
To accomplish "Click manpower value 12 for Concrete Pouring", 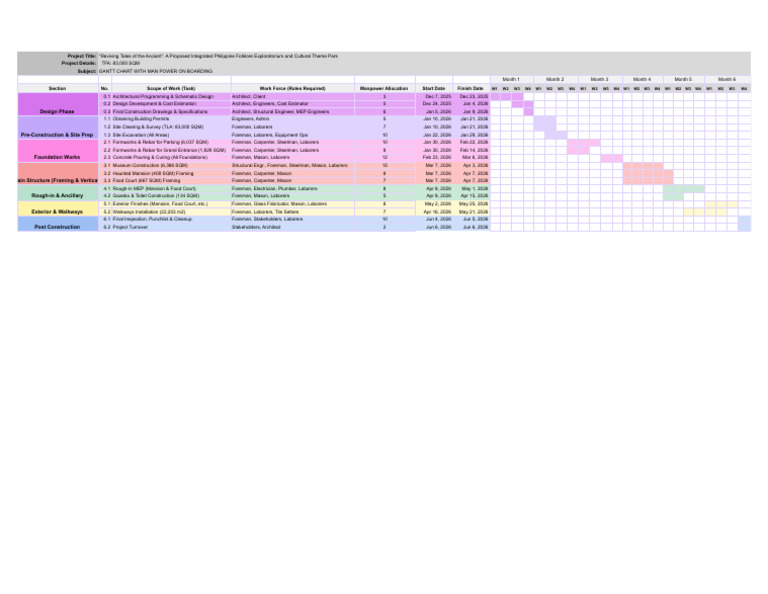I will [x=385, y=157].
